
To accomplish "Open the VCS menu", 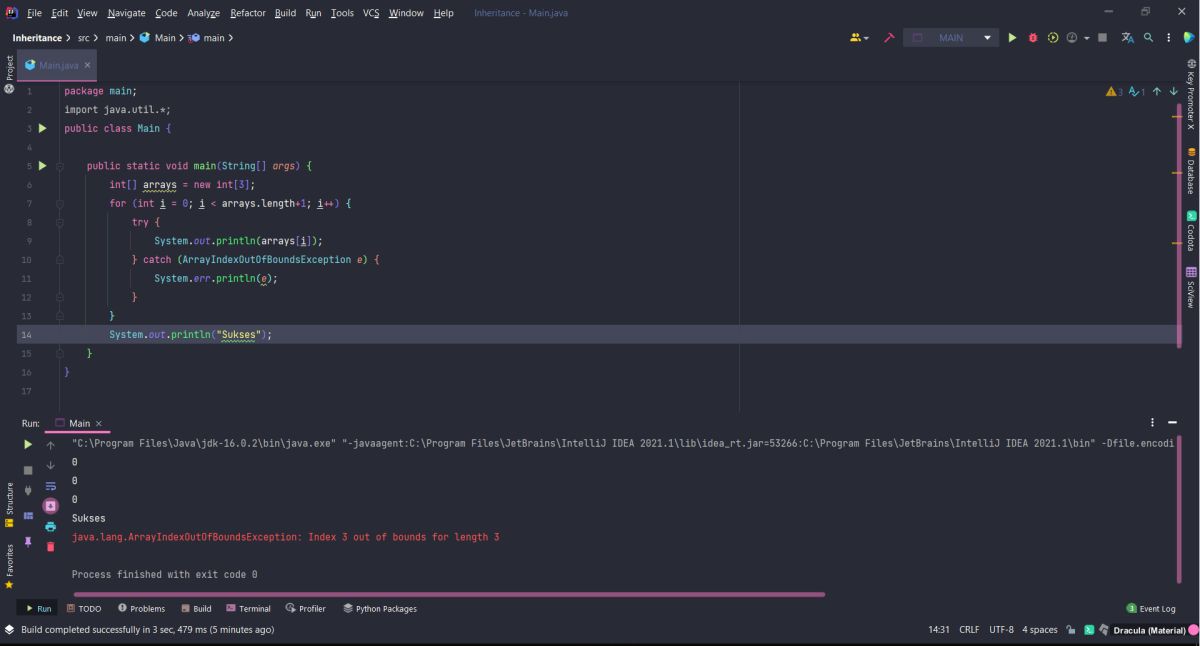I will coord(371,13).
